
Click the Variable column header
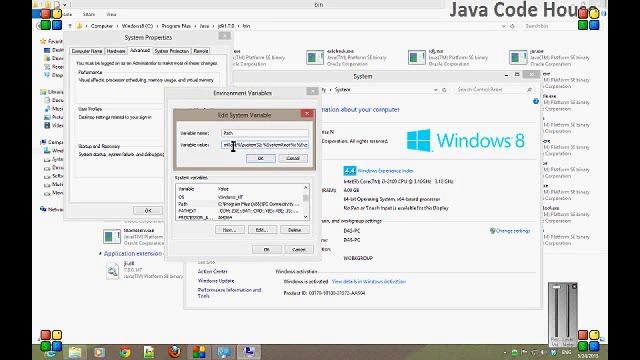coord(186,189)
